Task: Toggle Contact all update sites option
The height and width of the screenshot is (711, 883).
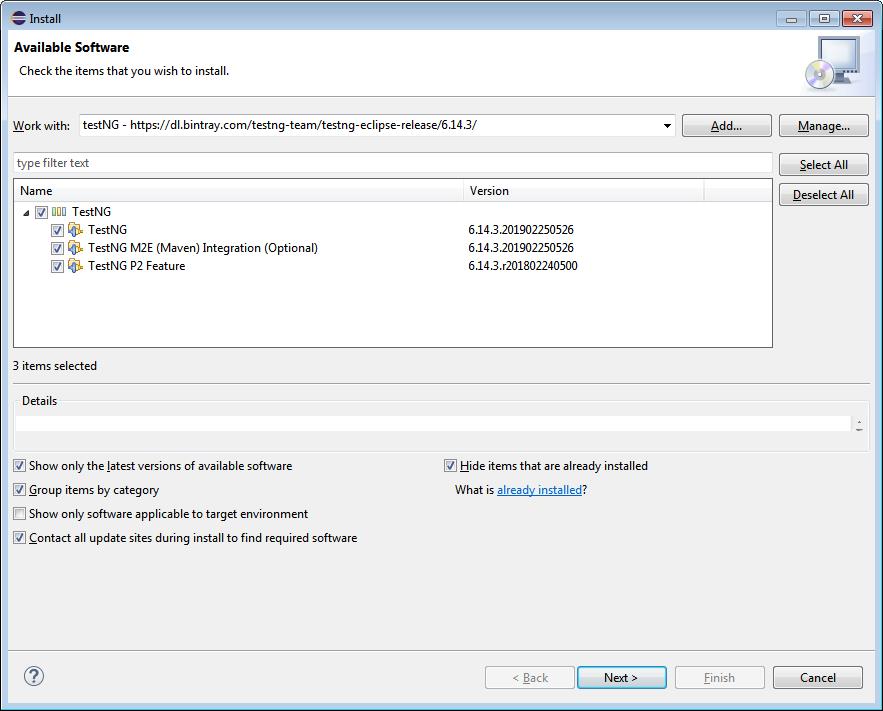Action: (x=20, y=538)
